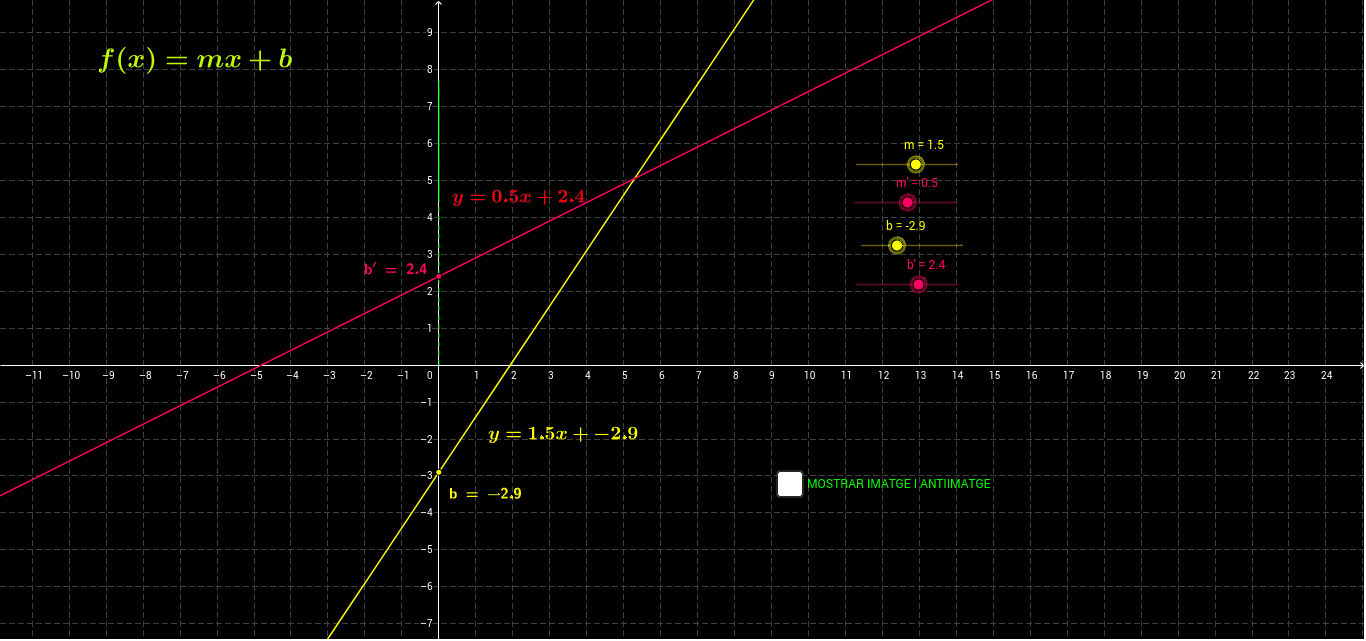Click the x-axis tick label 24

point(1327,376)
